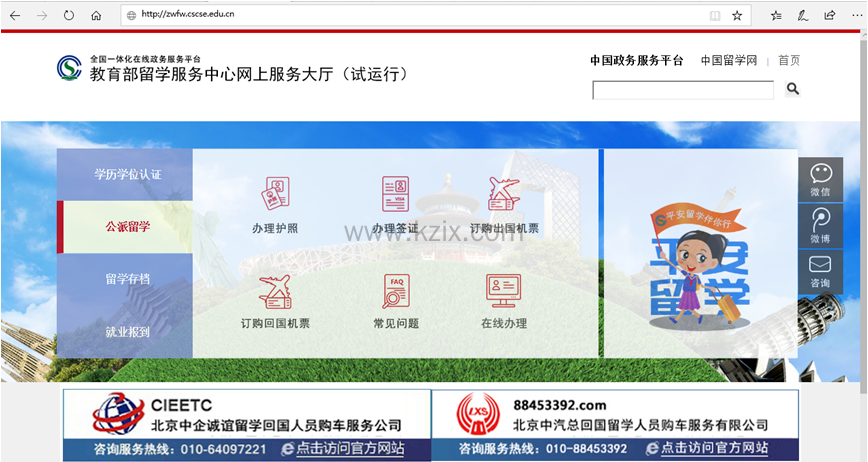The image size is (868, 462).
Task: Open the 微信 WeChat sidebar icon
Action: [820, 179]
